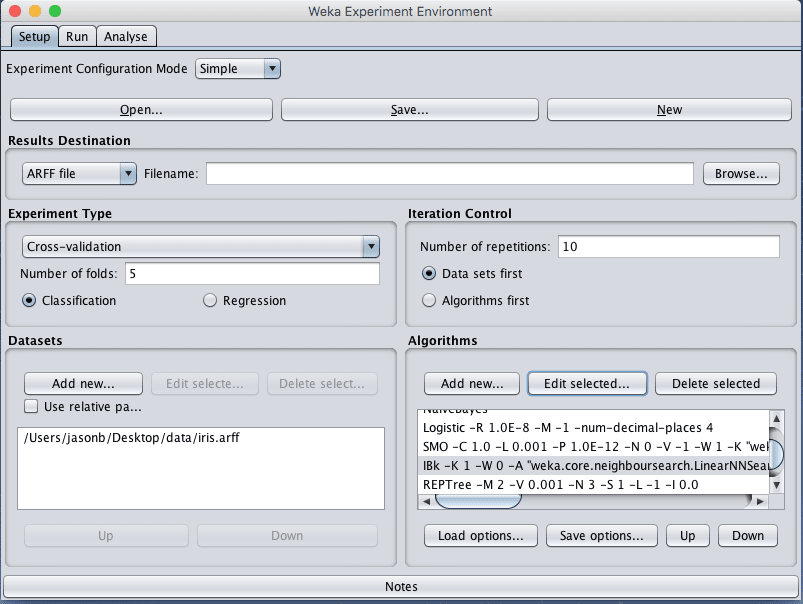Click the horizontal scrollbar thumb in Algorithms
The width and height of the screenshot is (803, 604).
pyautogui.click(x=478, y=502)
